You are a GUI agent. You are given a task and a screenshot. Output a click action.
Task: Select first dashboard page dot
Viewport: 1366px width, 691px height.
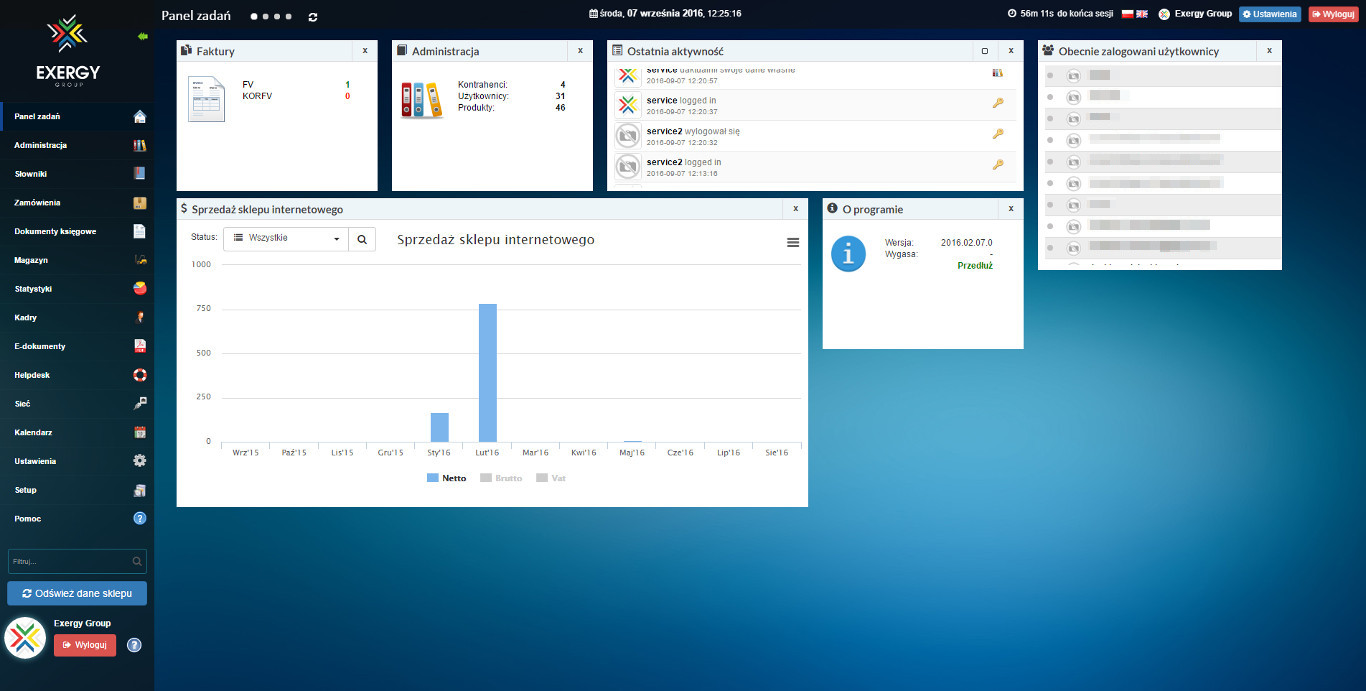point(253,17)
